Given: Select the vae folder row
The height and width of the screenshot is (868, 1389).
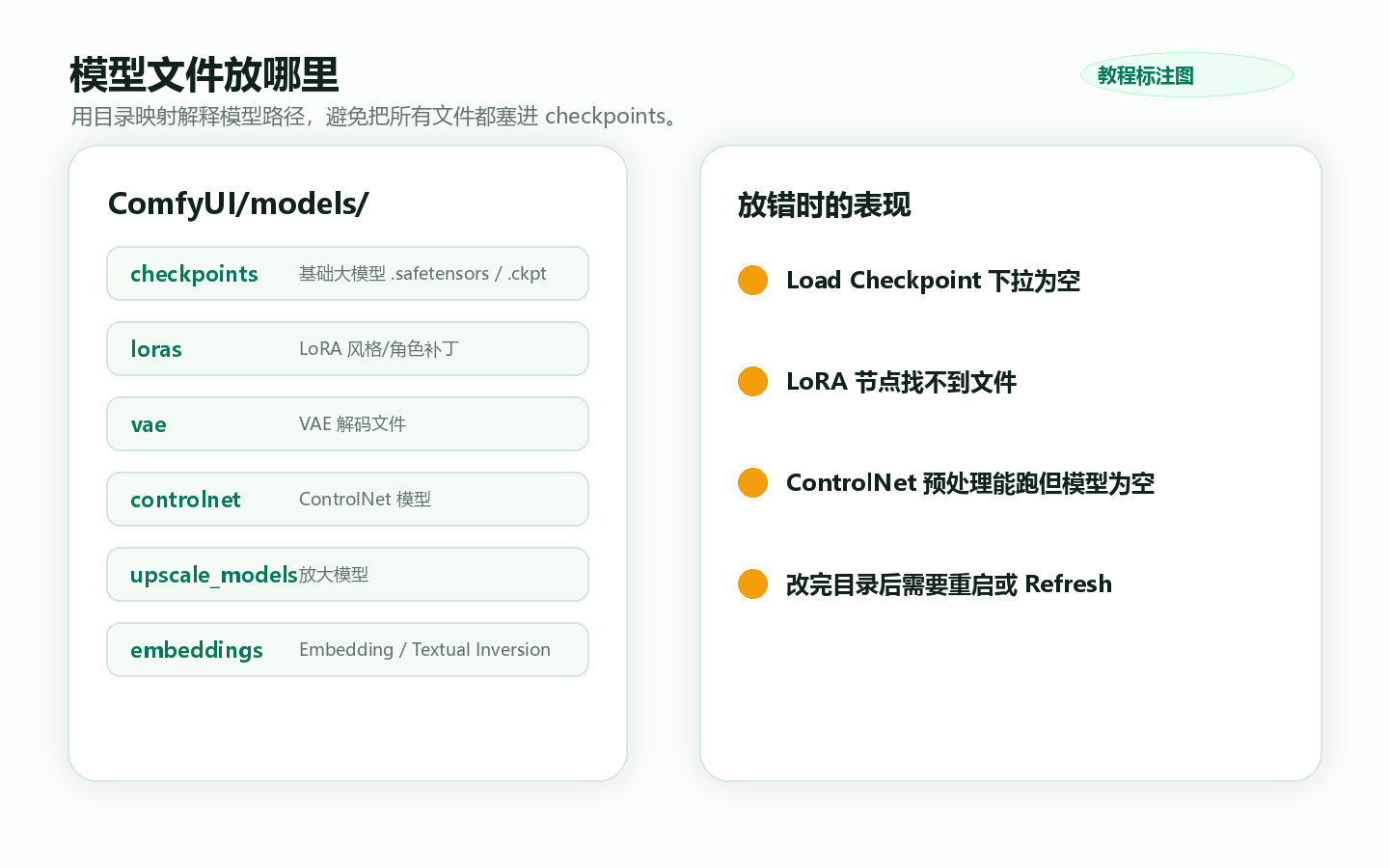Looking at the screenshot, I should (347, 424).
